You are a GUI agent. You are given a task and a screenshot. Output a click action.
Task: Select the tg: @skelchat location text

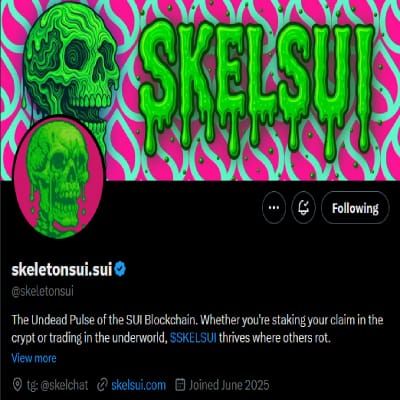57,385
